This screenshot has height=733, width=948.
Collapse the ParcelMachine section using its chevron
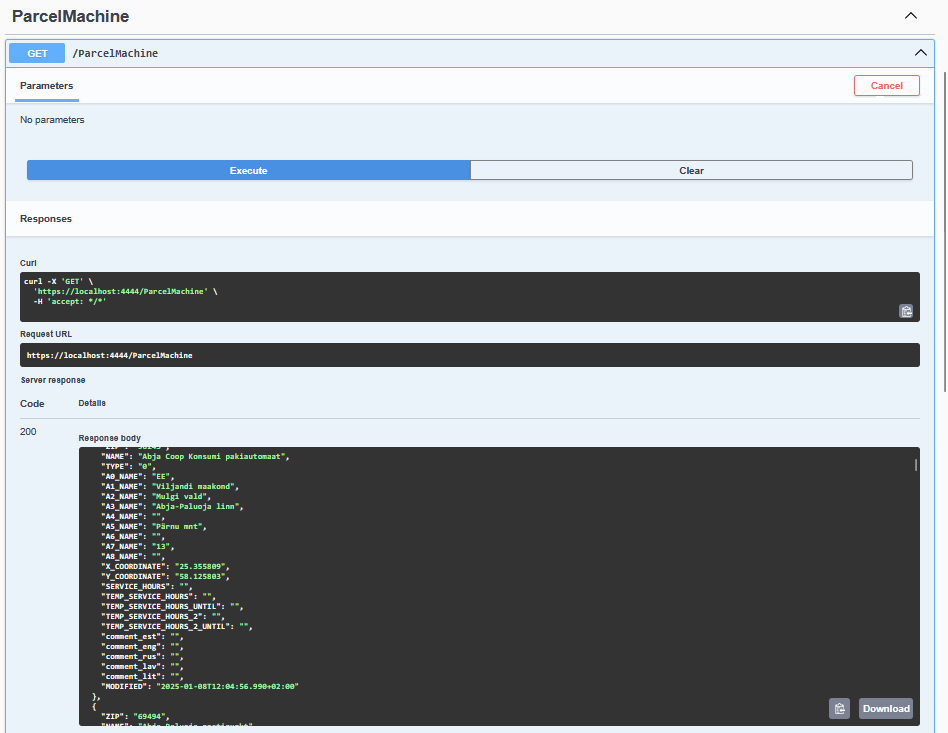[x=910, y=16]
